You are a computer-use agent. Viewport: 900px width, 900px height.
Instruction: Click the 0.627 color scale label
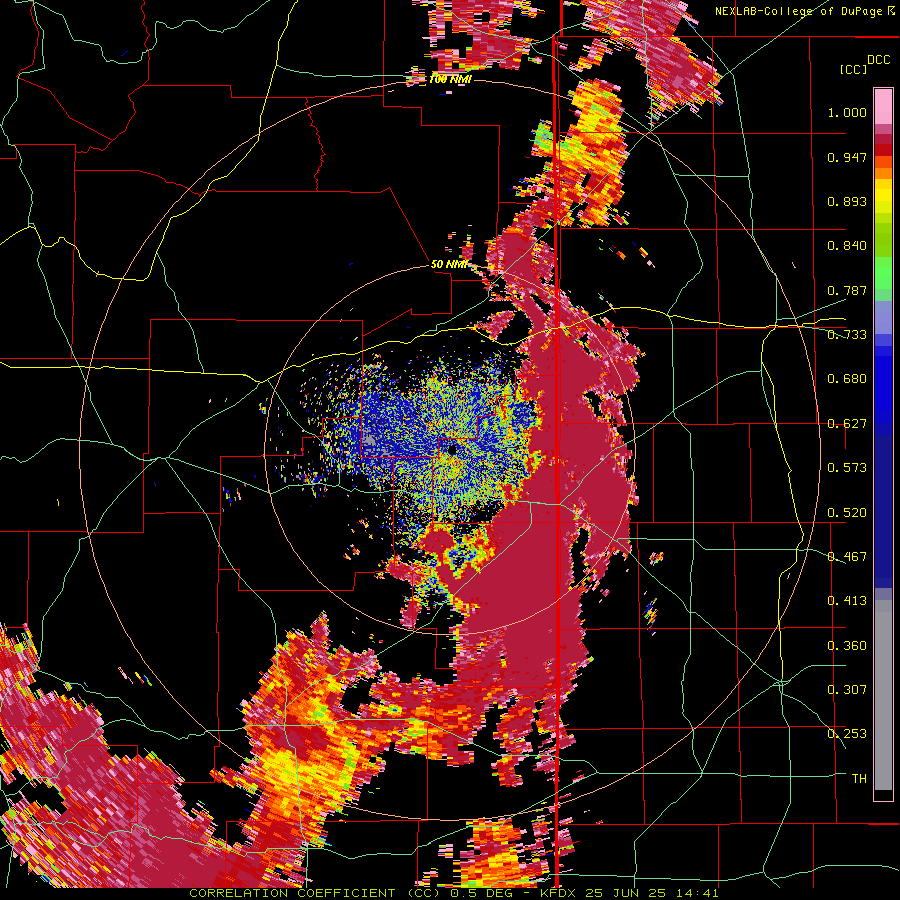[847, 424]
